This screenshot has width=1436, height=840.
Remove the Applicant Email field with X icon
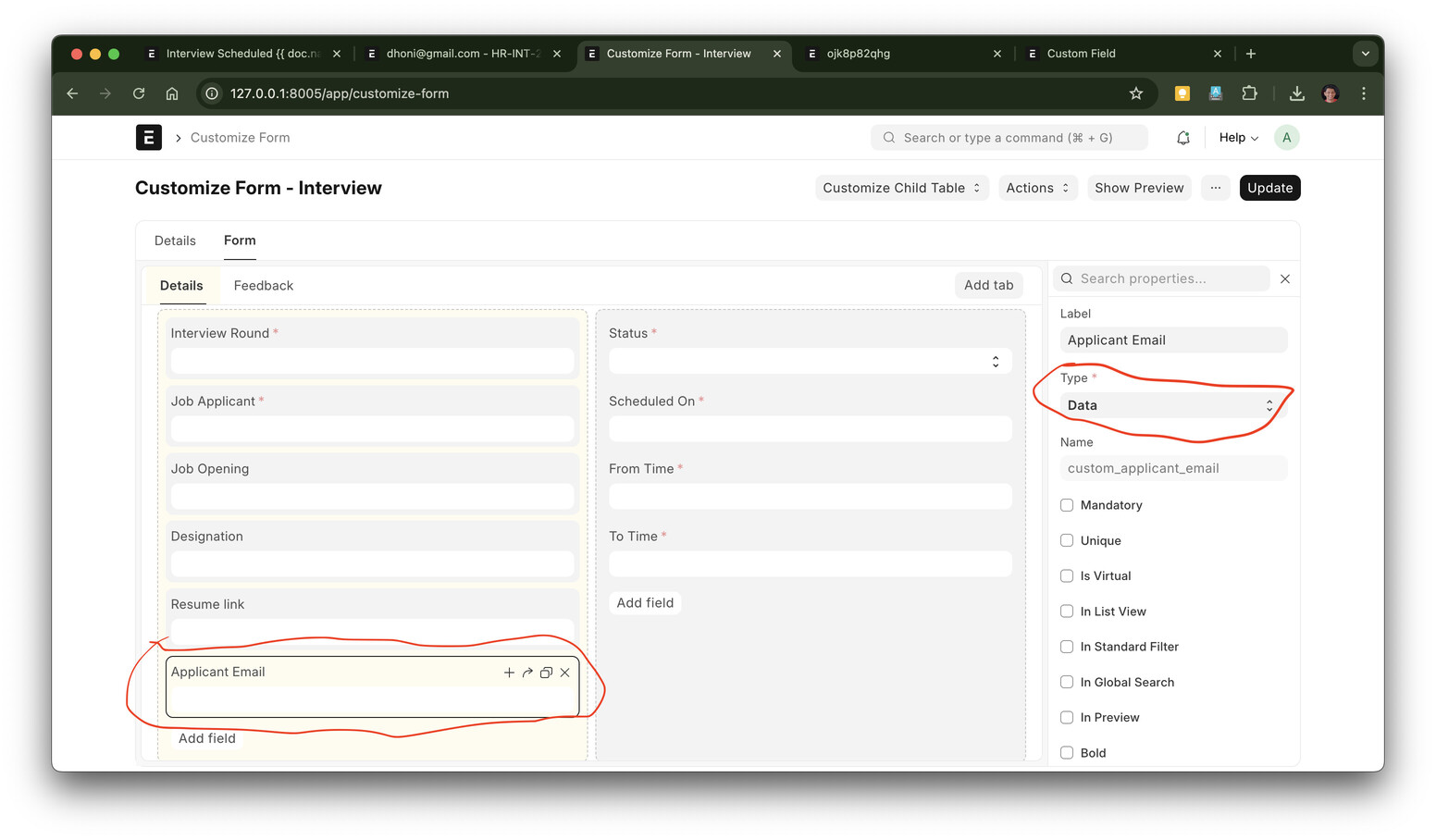tap(564, 673)
